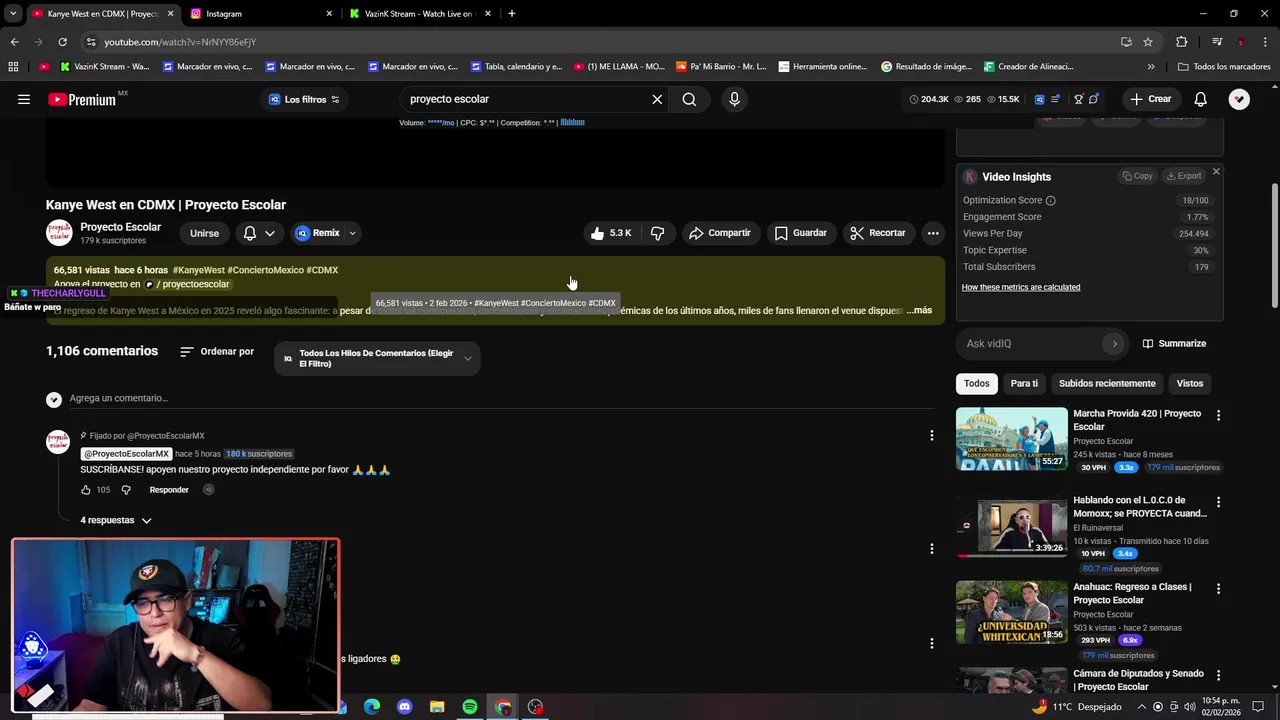
Task: Open more actions for the video
Action: (x=932, y=233)
